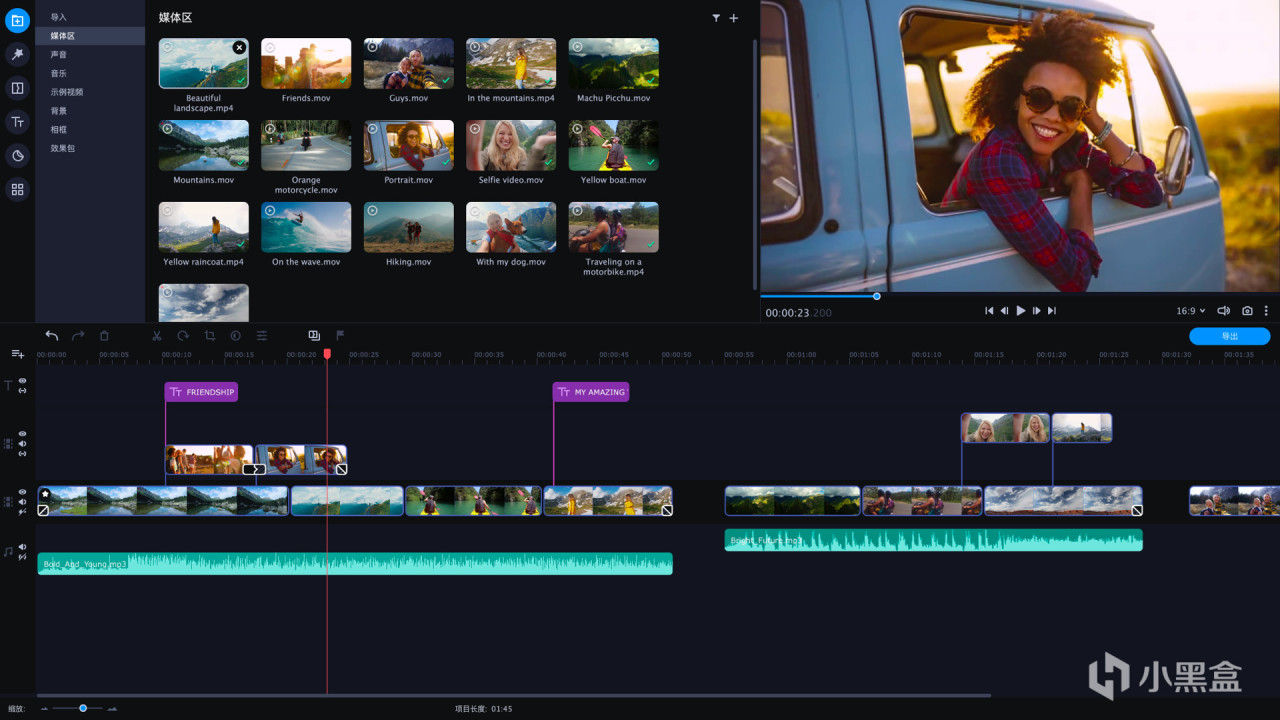This screenshot has height=720, width=1280.
Task: Activate the crop tool
Action: tap(209, 336)
